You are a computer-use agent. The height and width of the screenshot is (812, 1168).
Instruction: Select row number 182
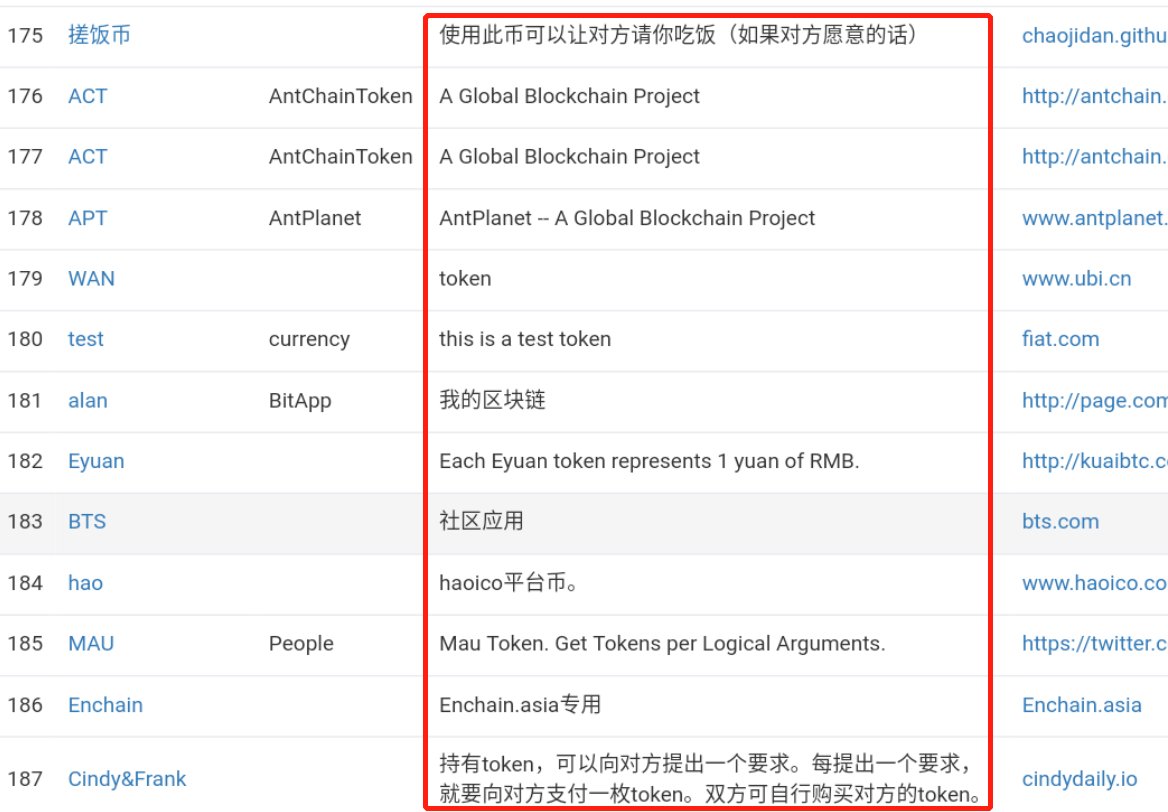coord(25,461)
